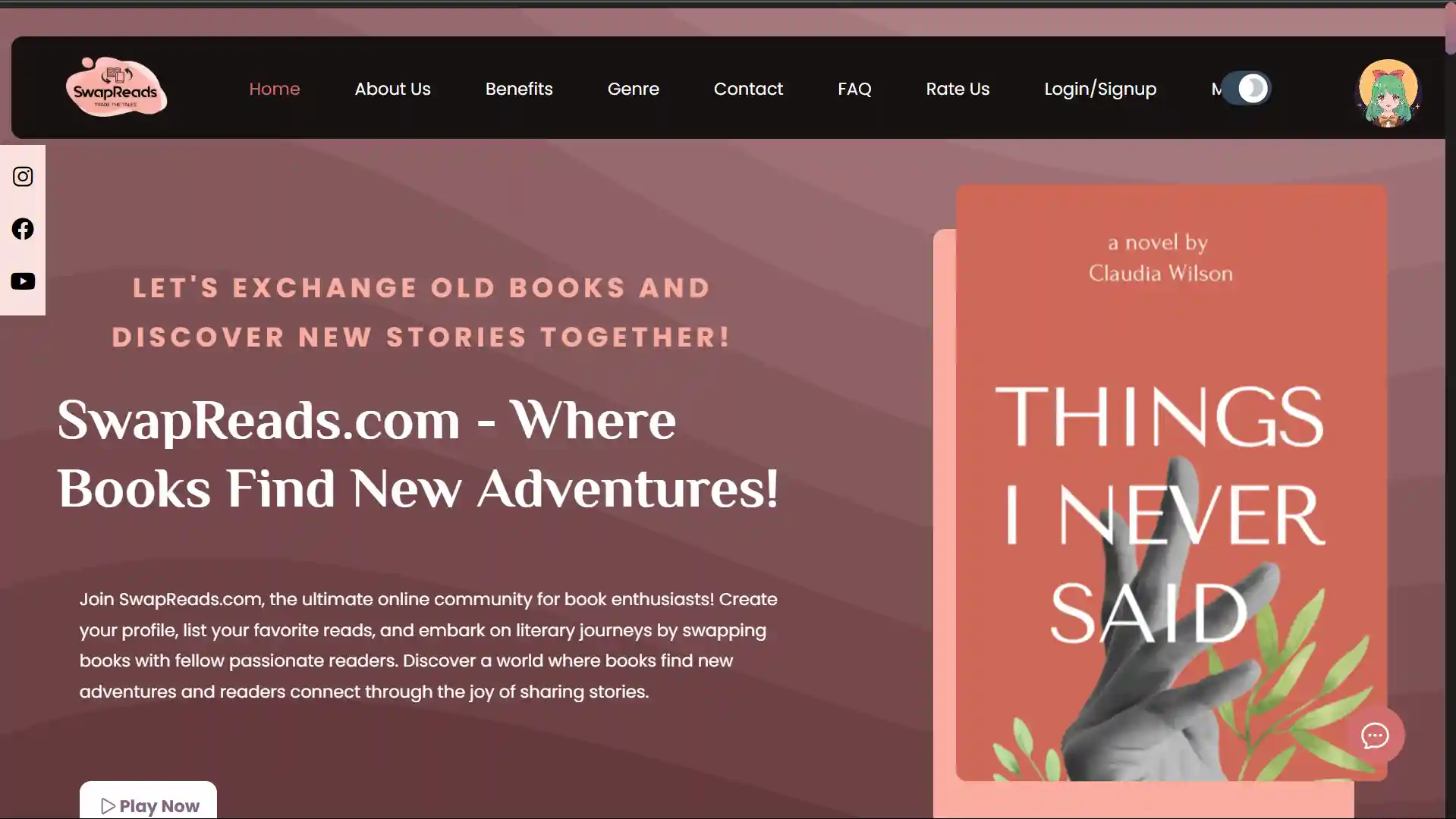Open the chat bubble icon
This screenshot has height=819, width=1456.
click(1375, 736)
